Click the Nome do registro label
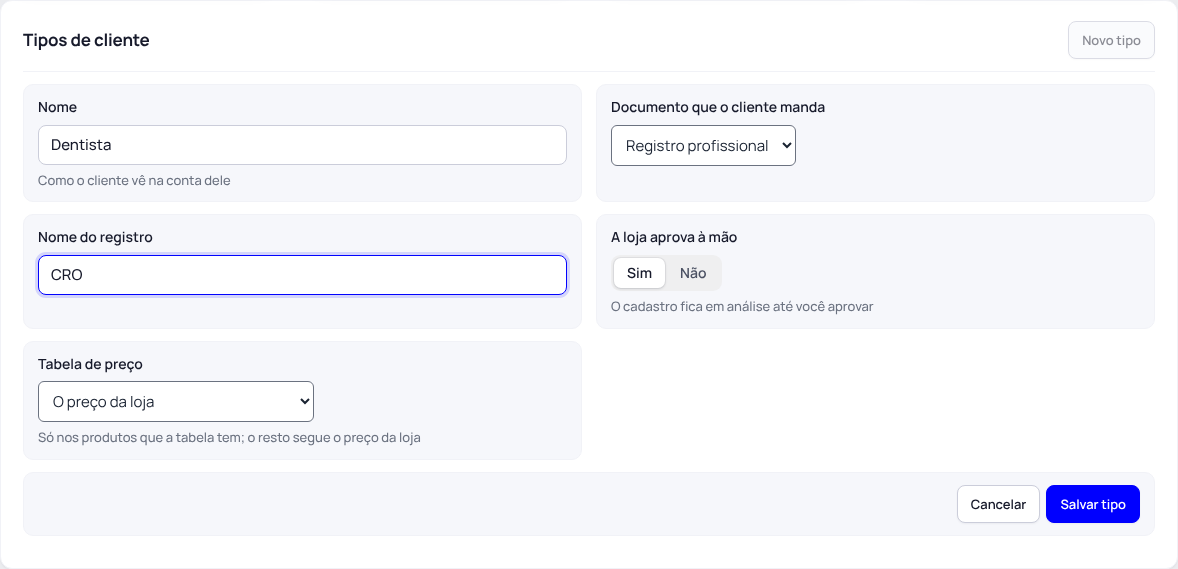This screenshot has width=1178, height=569. point(95,238)
